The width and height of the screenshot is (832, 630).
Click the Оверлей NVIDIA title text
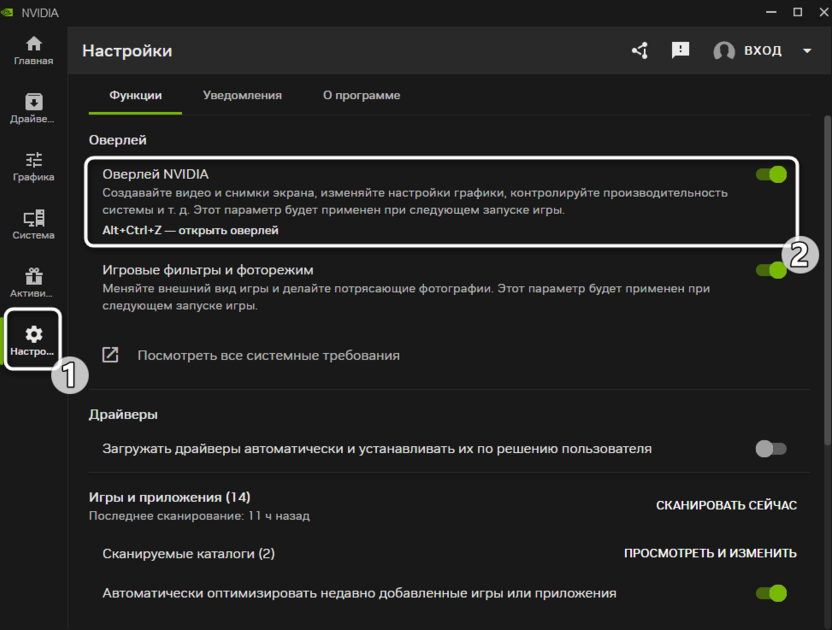(155, 174)
